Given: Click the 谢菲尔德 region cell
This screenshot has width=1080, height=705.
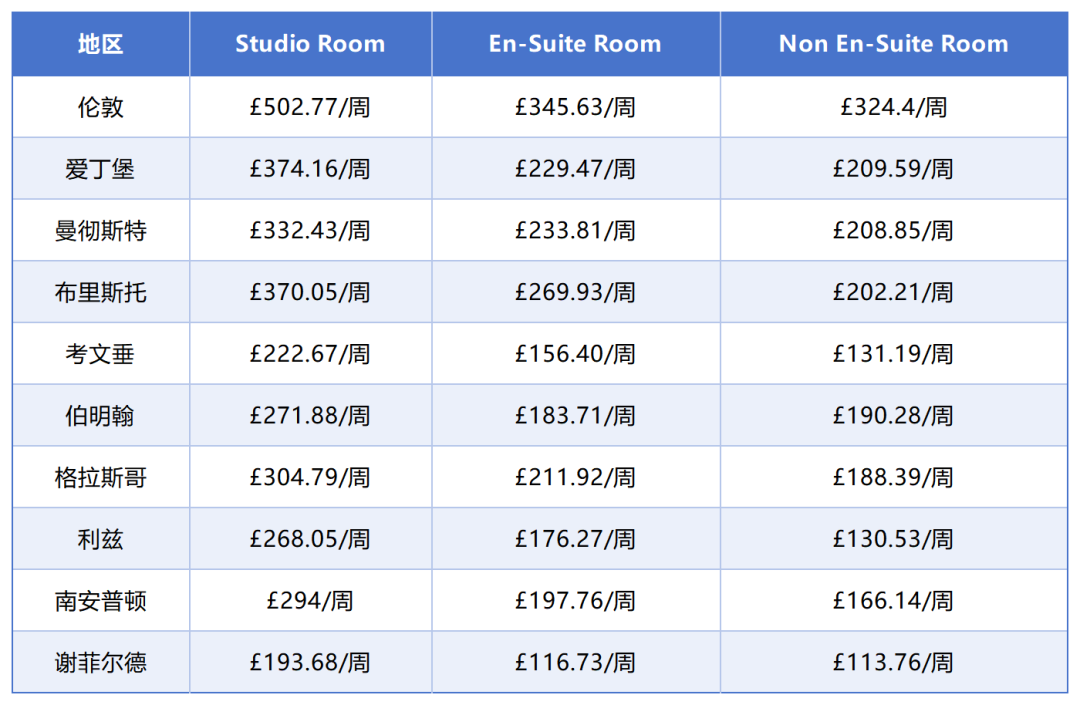Looking at the screenshot, I should point(101,662).
